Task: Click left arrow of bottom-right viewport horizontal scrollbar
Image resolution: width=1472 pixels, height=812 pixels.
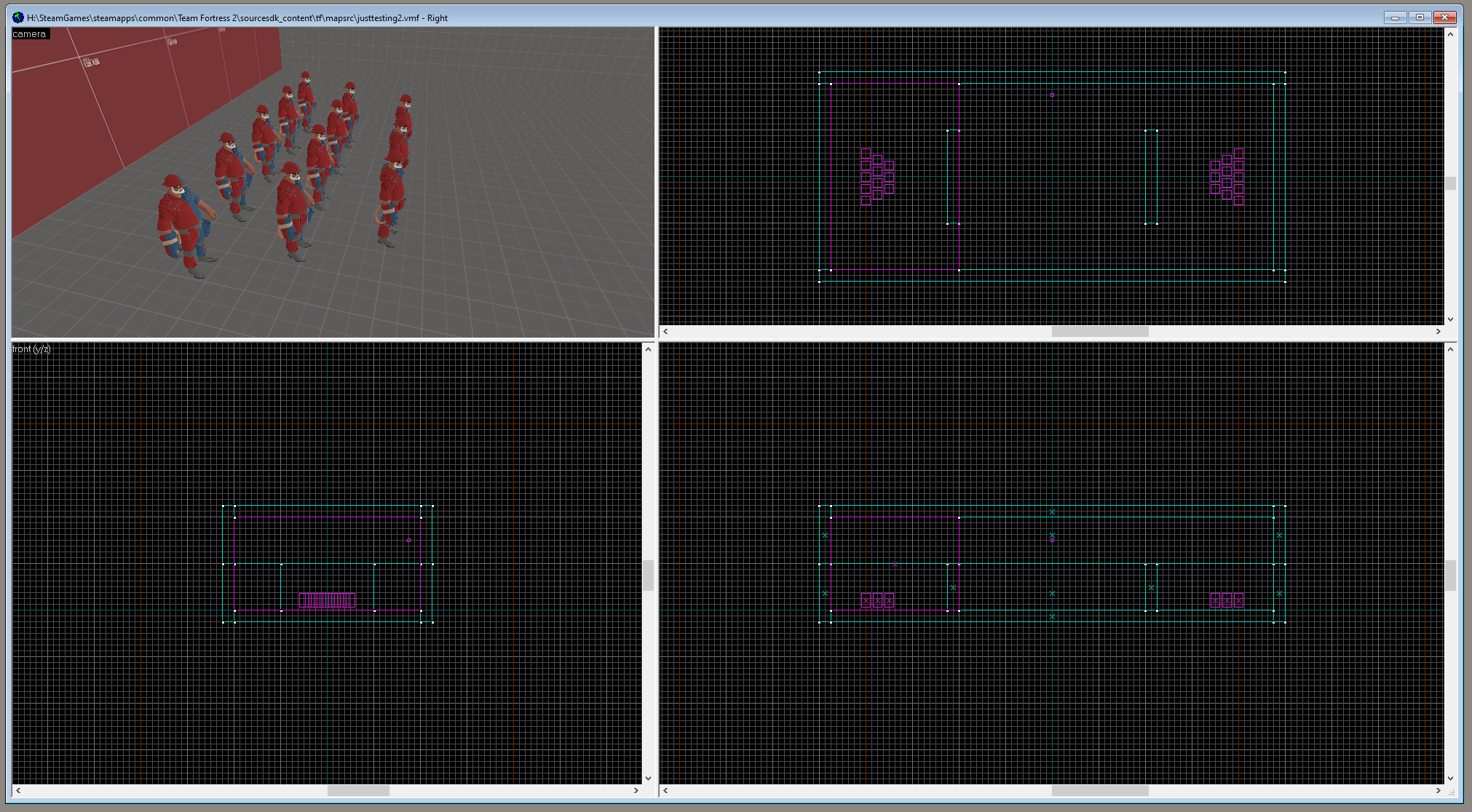Action: (665, 790)
